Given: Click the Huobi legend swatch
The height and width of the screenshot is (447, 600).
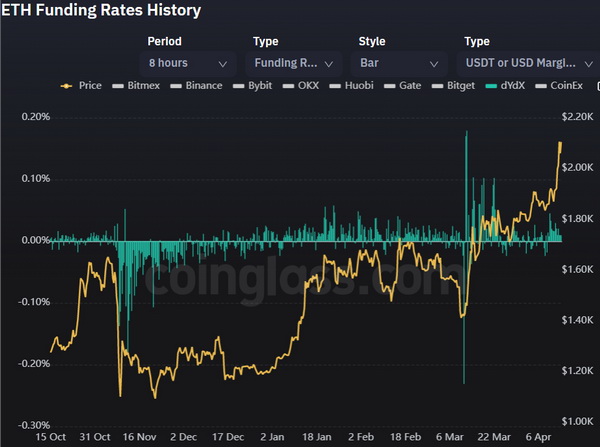Looking at the screenshot, I should (x=337, y=86).
